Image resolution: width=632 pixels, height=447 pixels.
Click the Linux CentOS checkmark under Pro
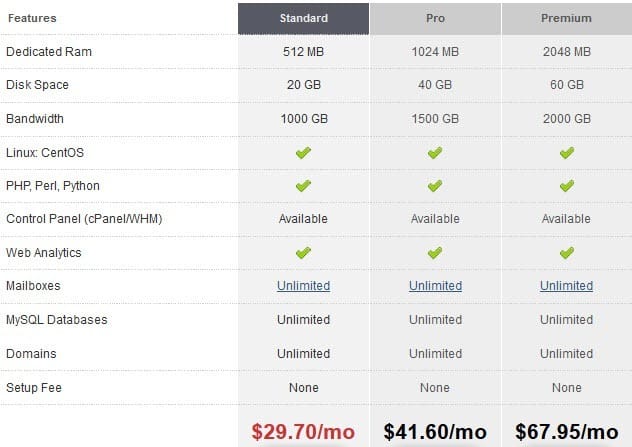click(435, 153)
